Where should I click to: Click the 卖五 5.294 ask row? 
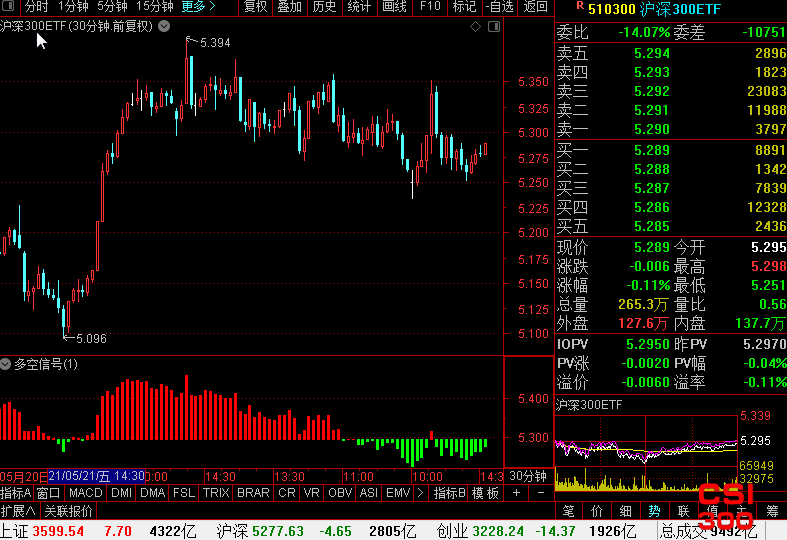(671, 53)
